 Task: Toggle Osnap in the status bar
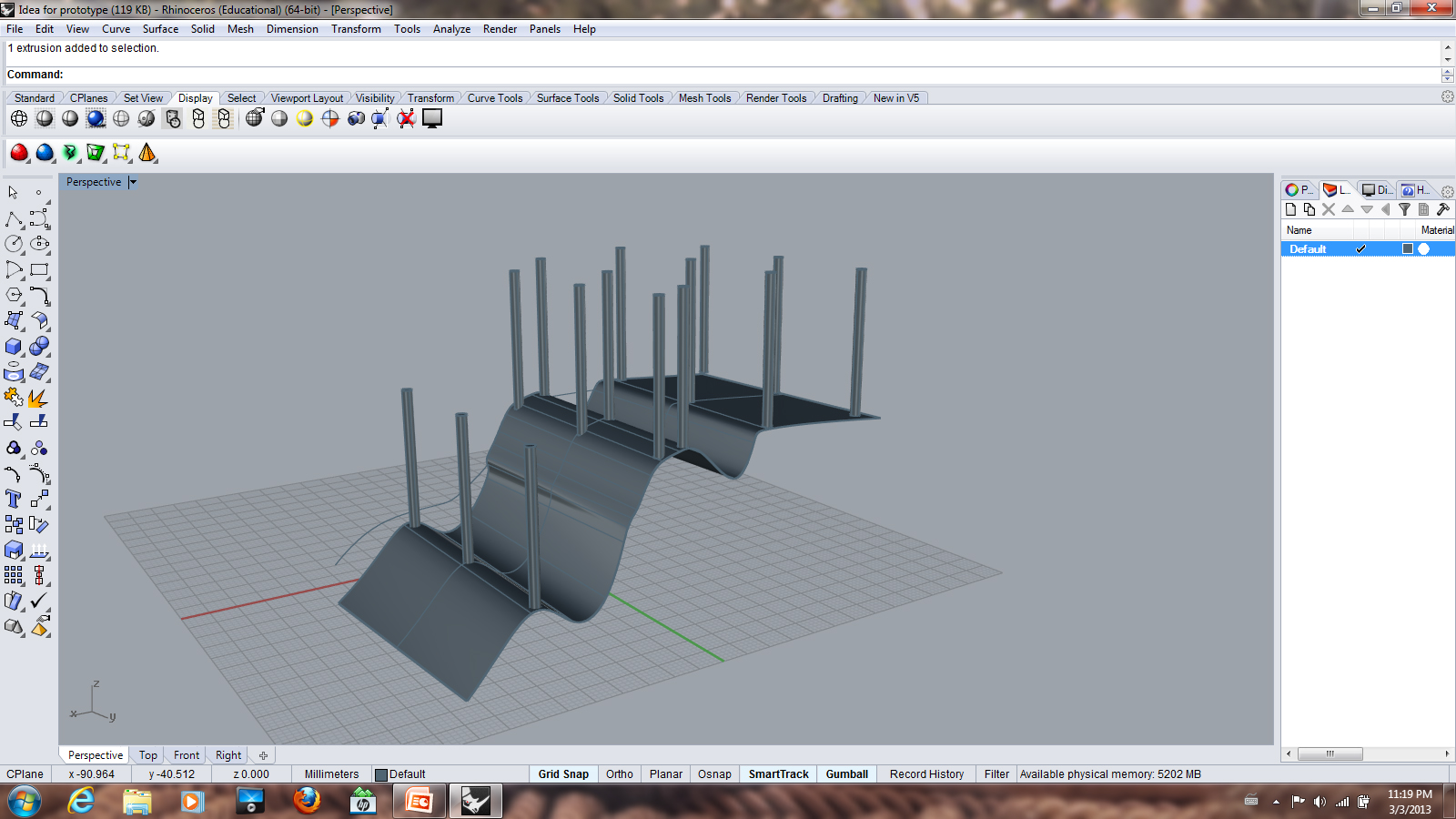coord(714,774)
